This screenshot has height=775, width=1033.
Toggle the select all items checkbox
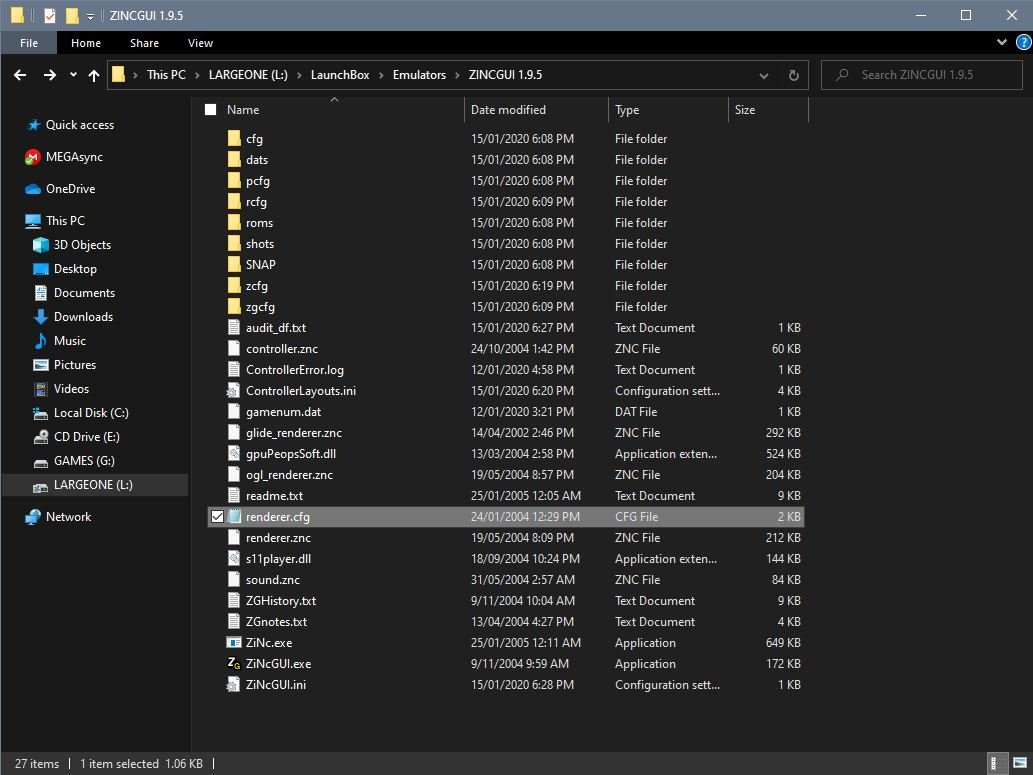210,109
